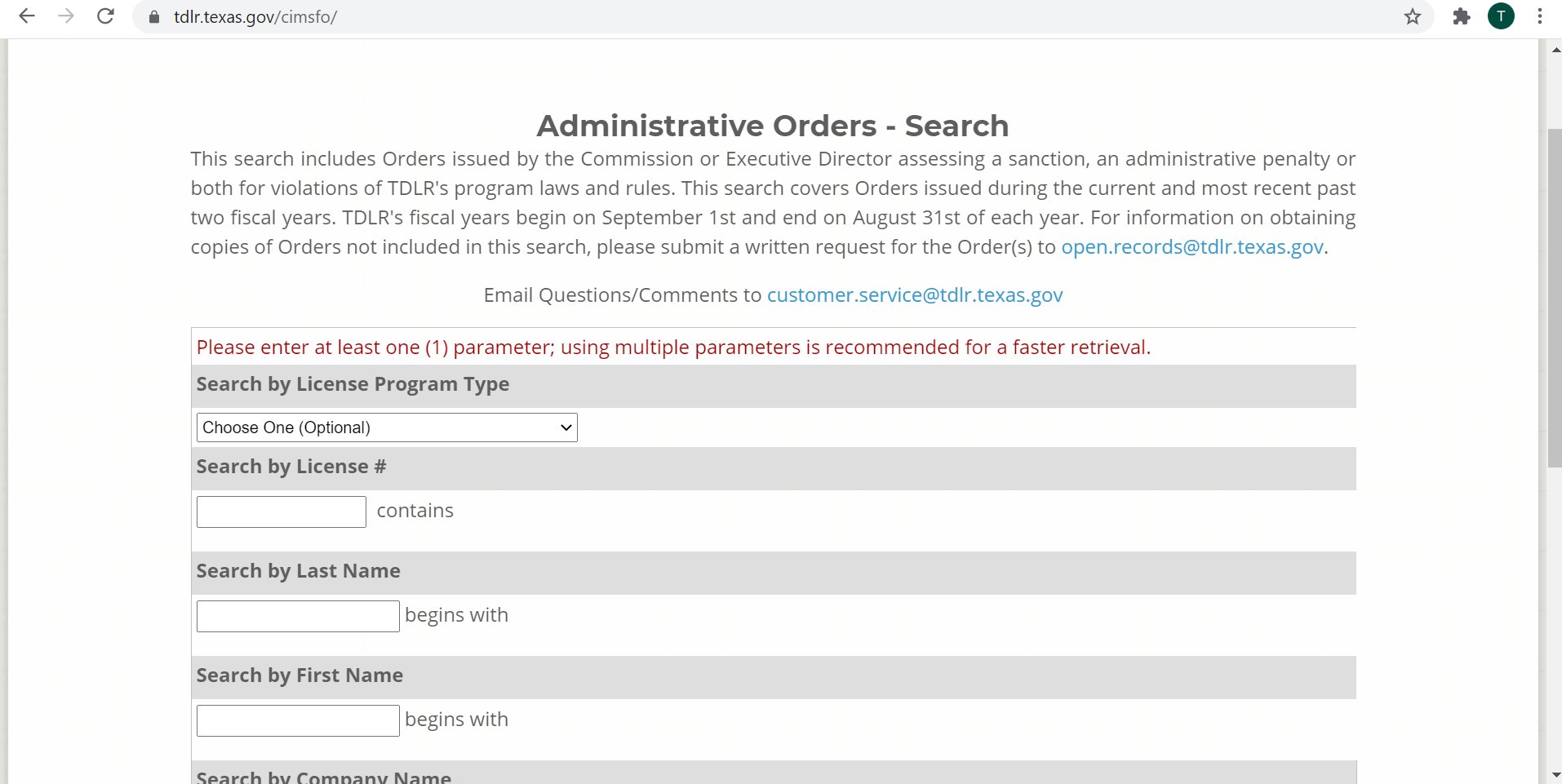Click the Administrative Orders - Search heading
Viewport: 1562px width, 784px height.
(x=772, y=126)
